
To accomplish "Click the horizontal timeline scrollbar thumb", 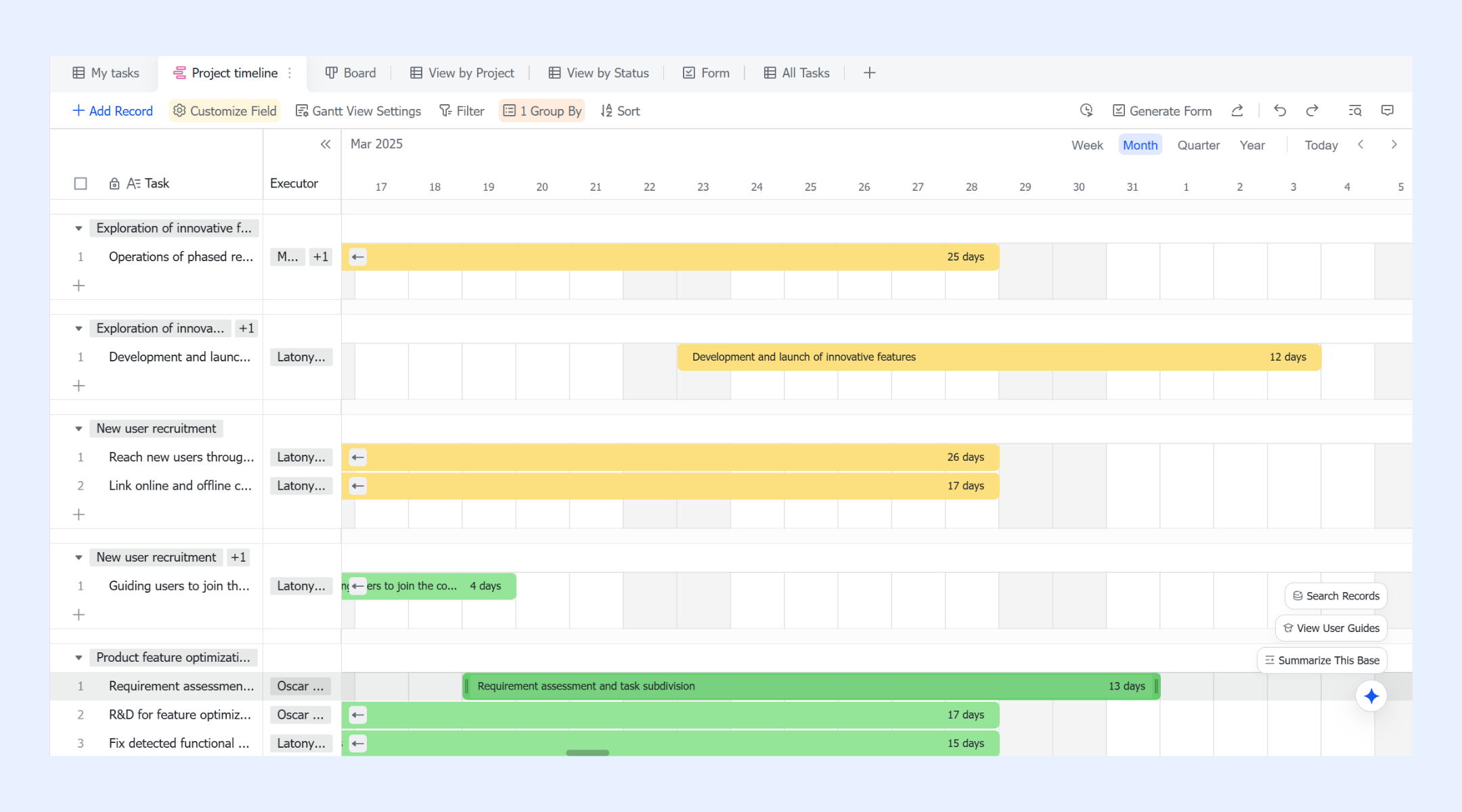I will 588,752.
